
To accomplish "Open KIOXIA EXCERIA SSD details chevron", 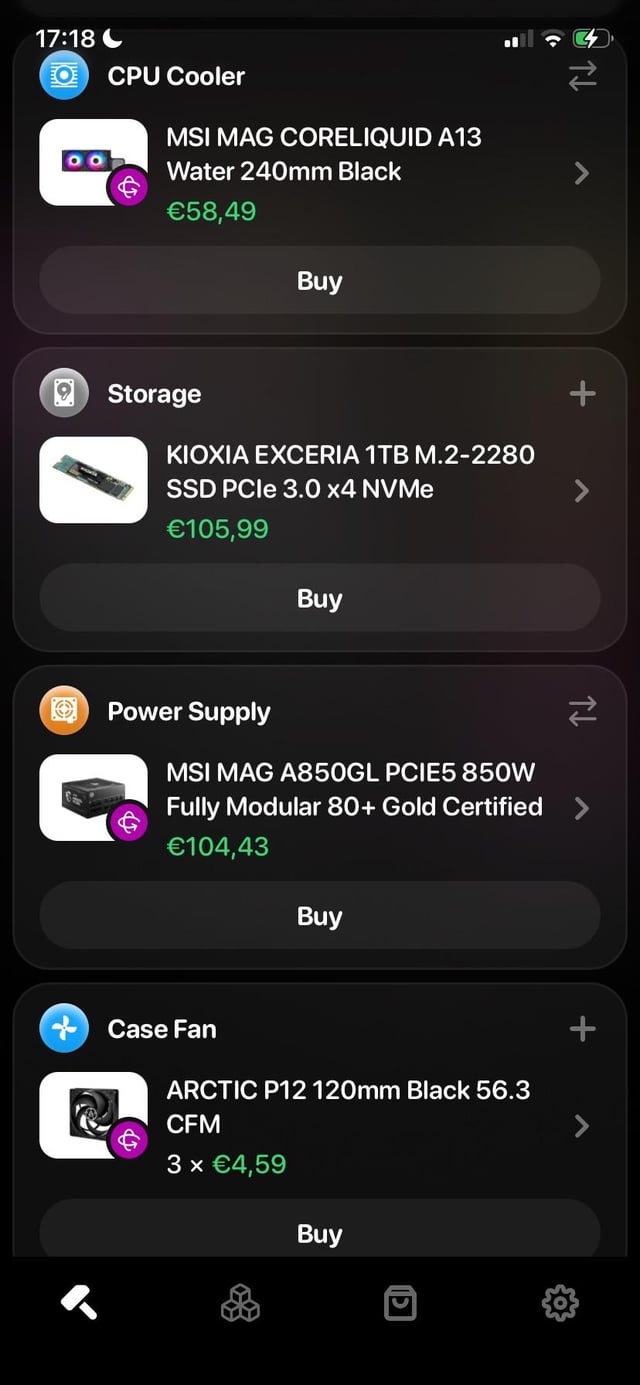I will point(582,491).
